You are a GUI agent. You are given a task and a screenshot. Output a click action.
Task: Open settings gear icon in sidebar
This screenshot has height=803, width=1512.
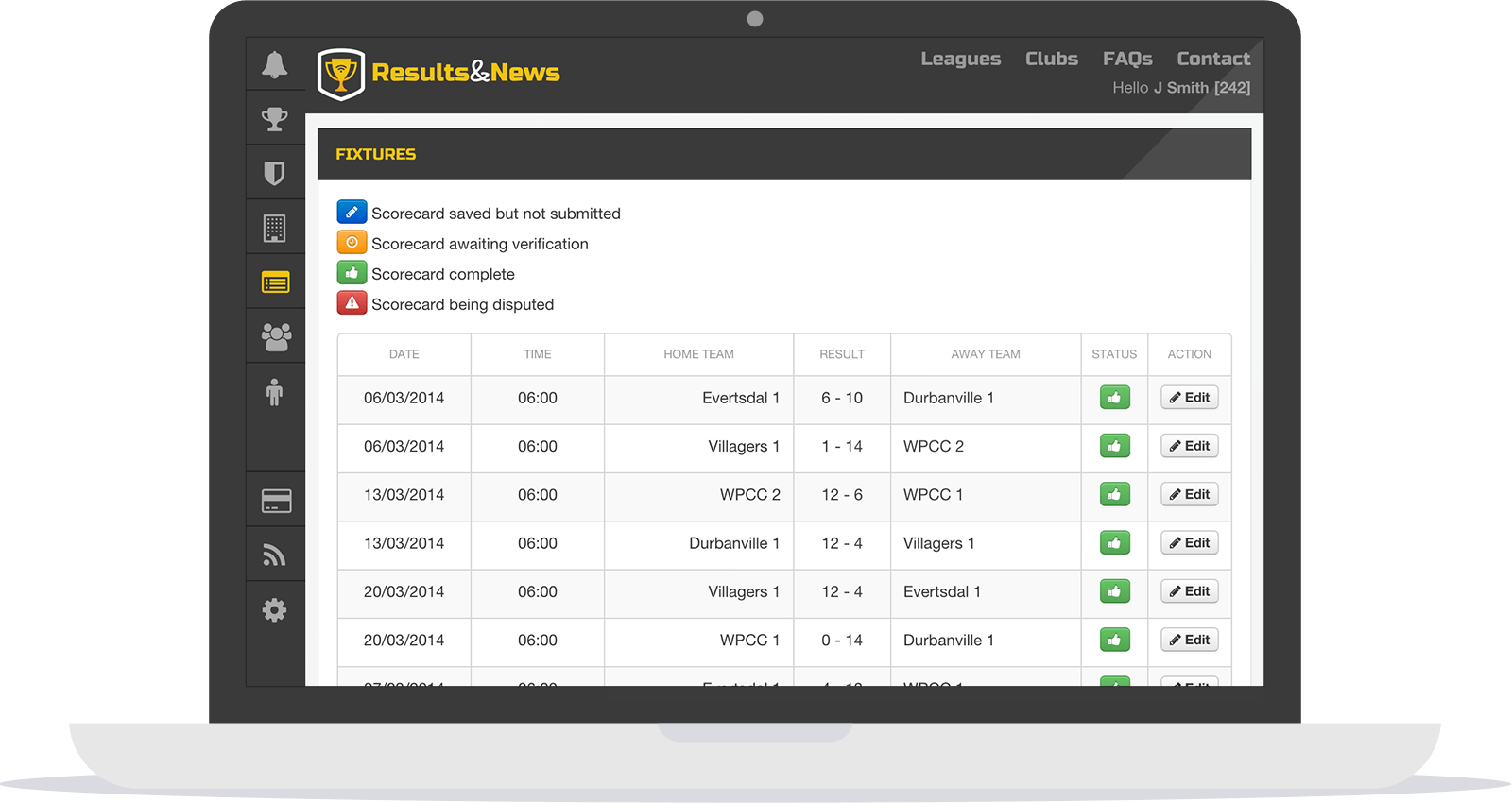pos(275,610)
